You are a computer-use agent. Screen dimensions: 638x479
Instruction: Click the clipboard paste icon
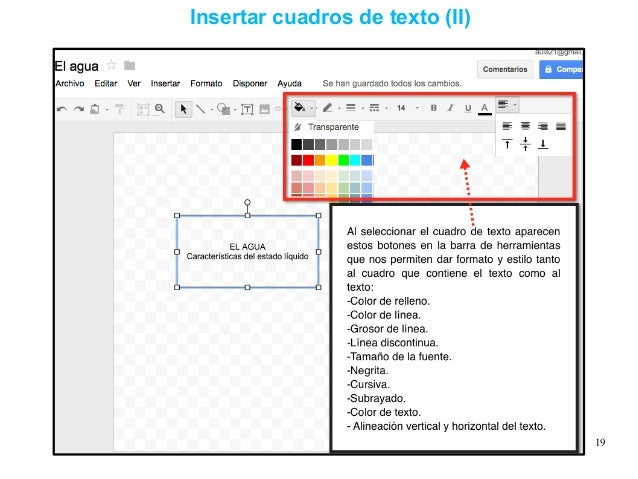click(x=95, y=109)
